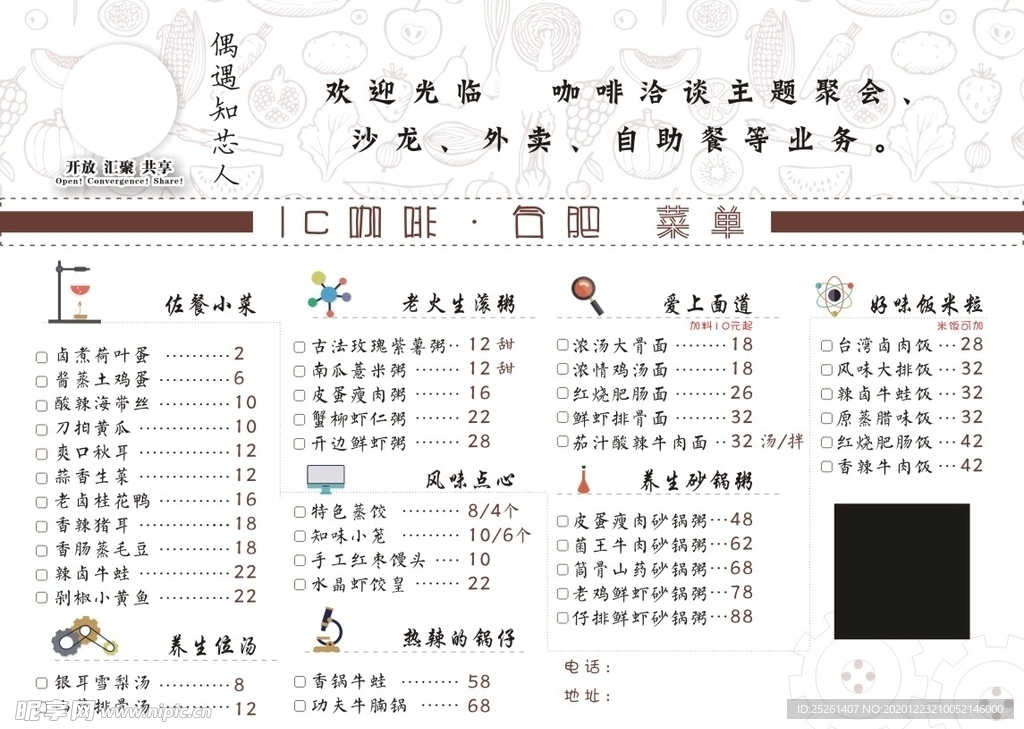The width and height of the screenshot is (1024, 729).
Task: Tick the 古法玫瑰紫薯粥 checkbox
Action: pos(300,347)
